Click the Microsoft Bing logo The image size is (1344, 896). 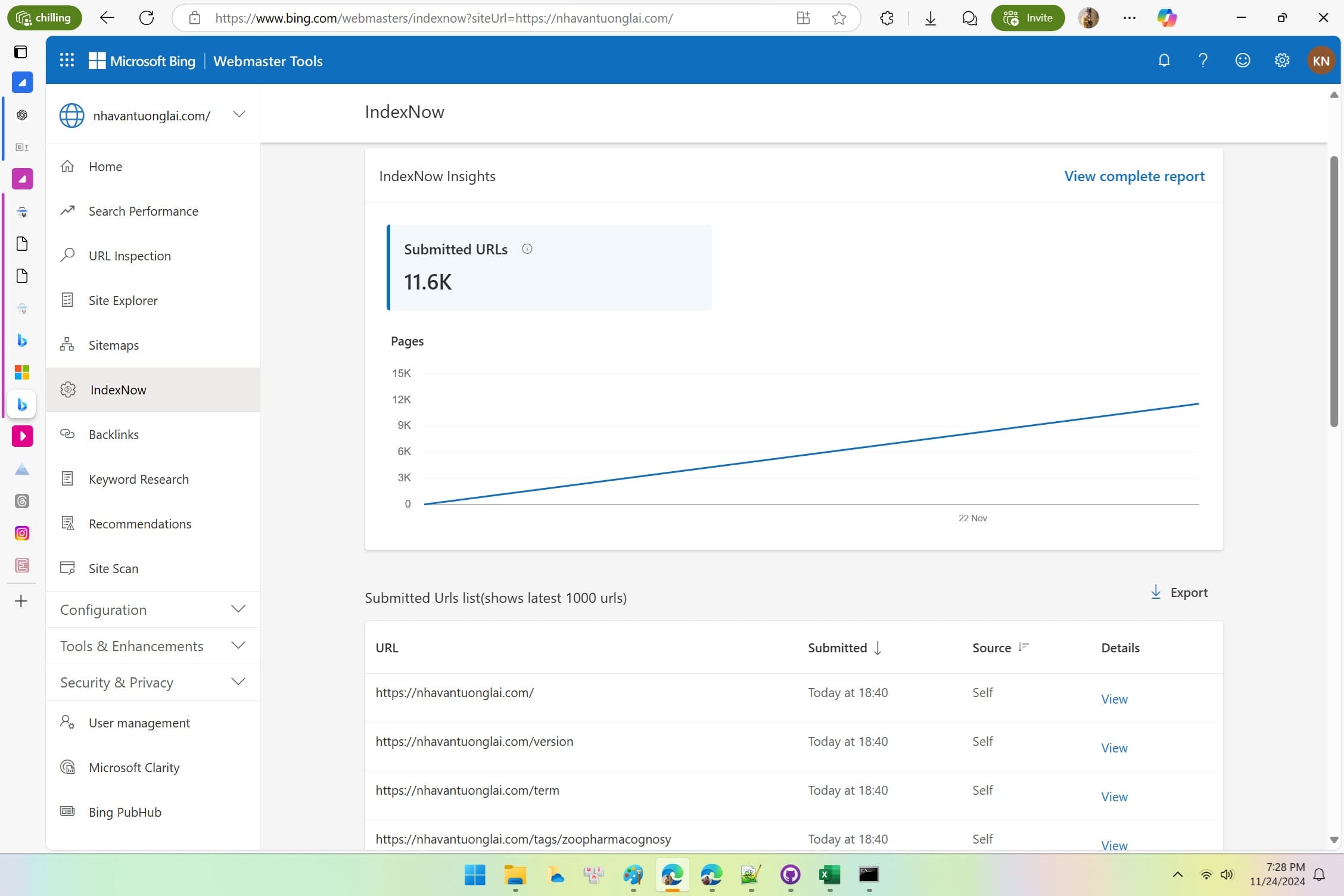pyautogui.click(x=142, y=61)
